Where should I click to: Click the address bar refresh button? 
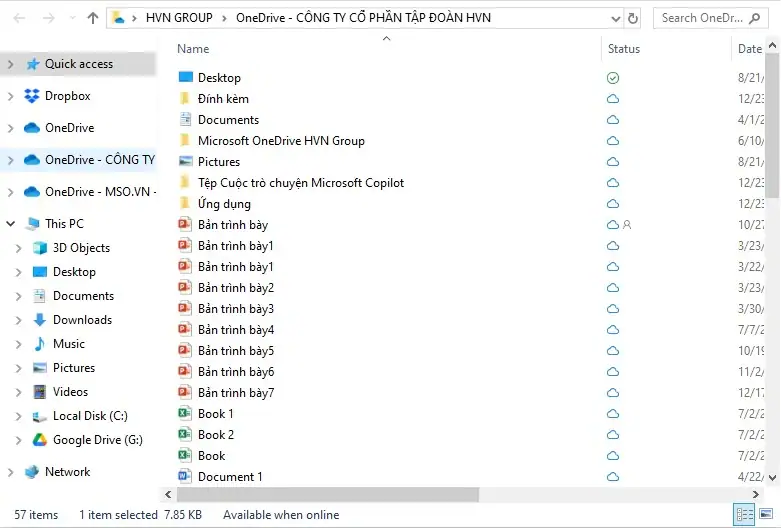click(x=632, y=18)
